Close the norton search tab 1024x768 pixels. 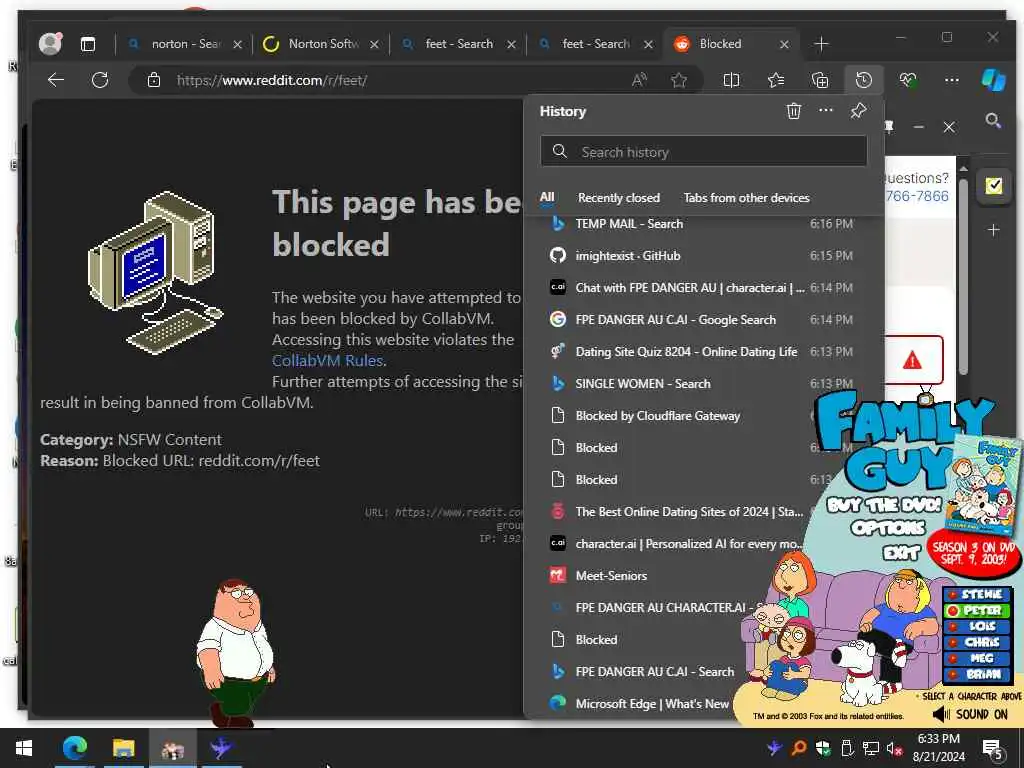coord(238,44)
